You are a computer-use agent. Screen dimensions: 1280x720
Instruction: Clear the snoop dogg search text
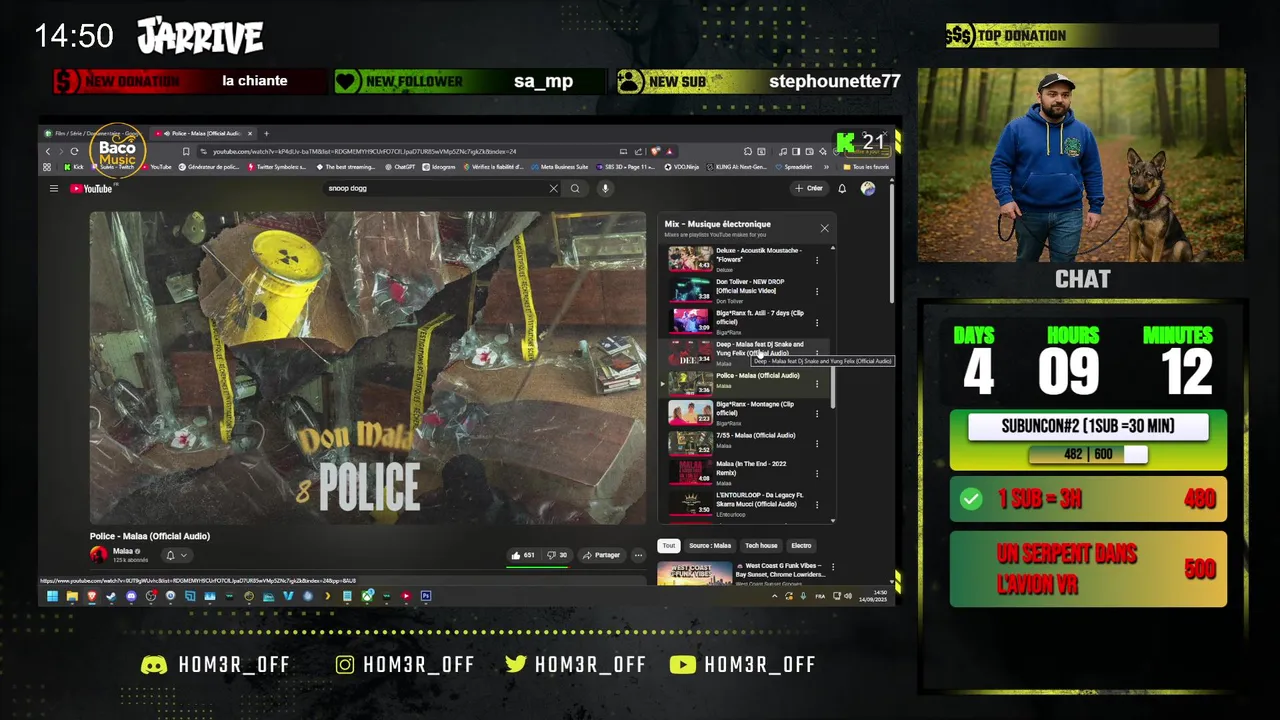coord(553,188)
